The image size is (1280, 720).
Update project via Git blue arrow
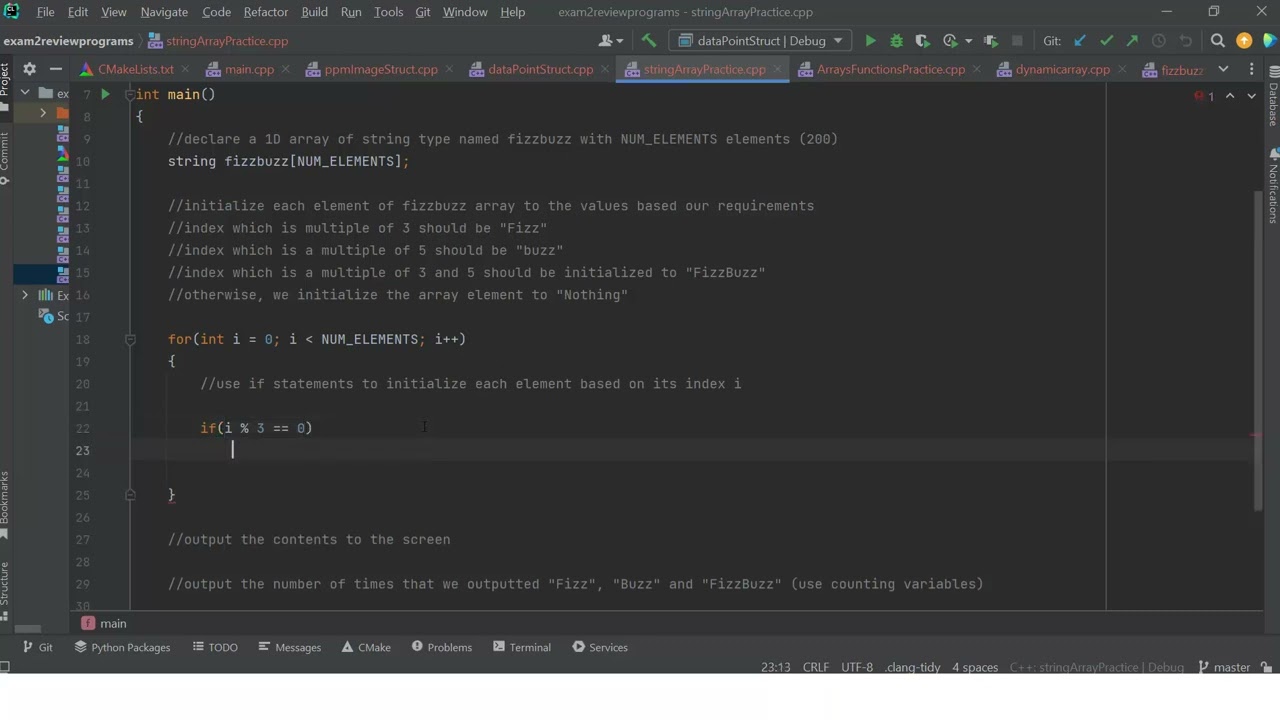tap(1080, 41)
